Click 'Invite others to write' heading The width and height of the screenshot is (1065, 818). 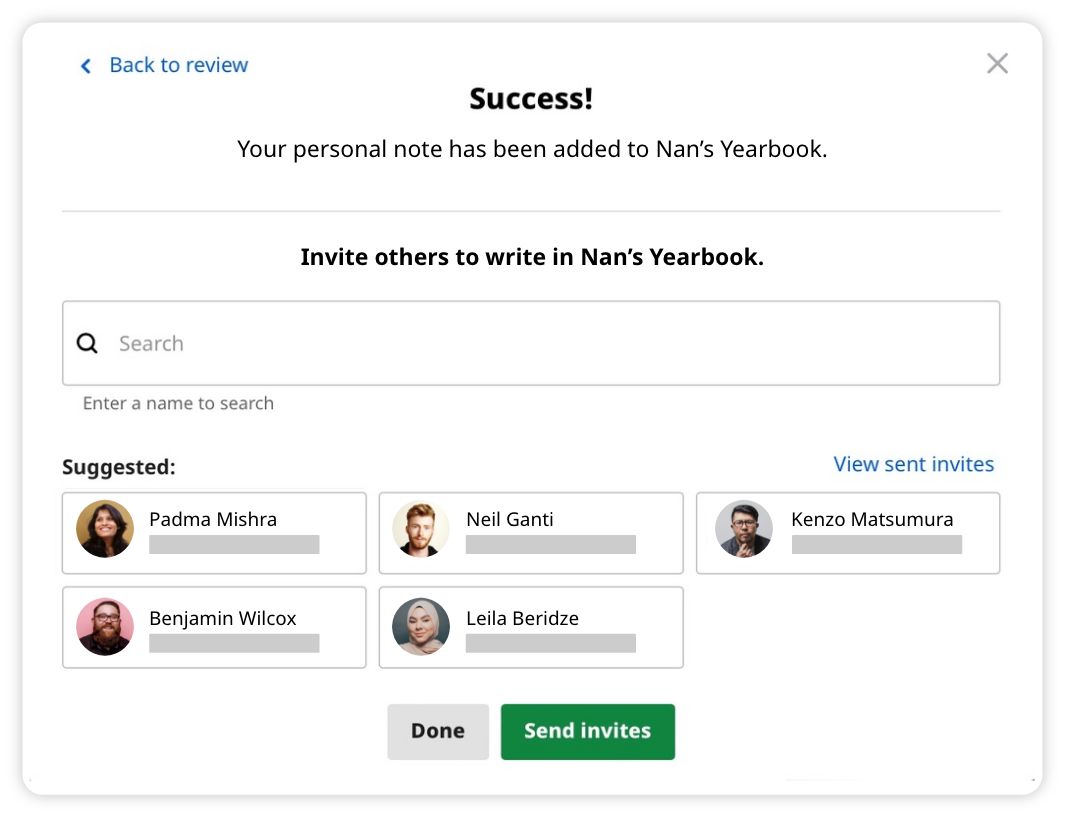[532, 257]
